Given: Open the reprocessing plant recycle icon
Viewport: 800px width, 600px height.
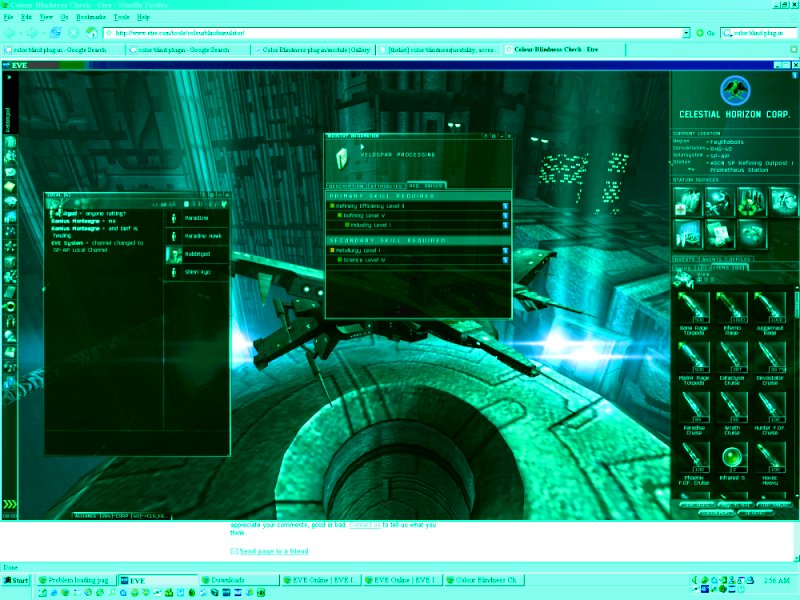Looking at the screenshot, I should click(x=751, y=202).
